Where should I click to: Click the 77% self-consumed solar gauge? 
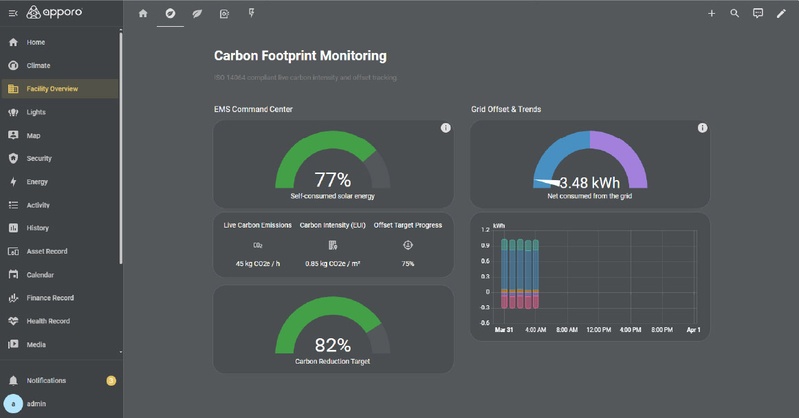(333, 160)
